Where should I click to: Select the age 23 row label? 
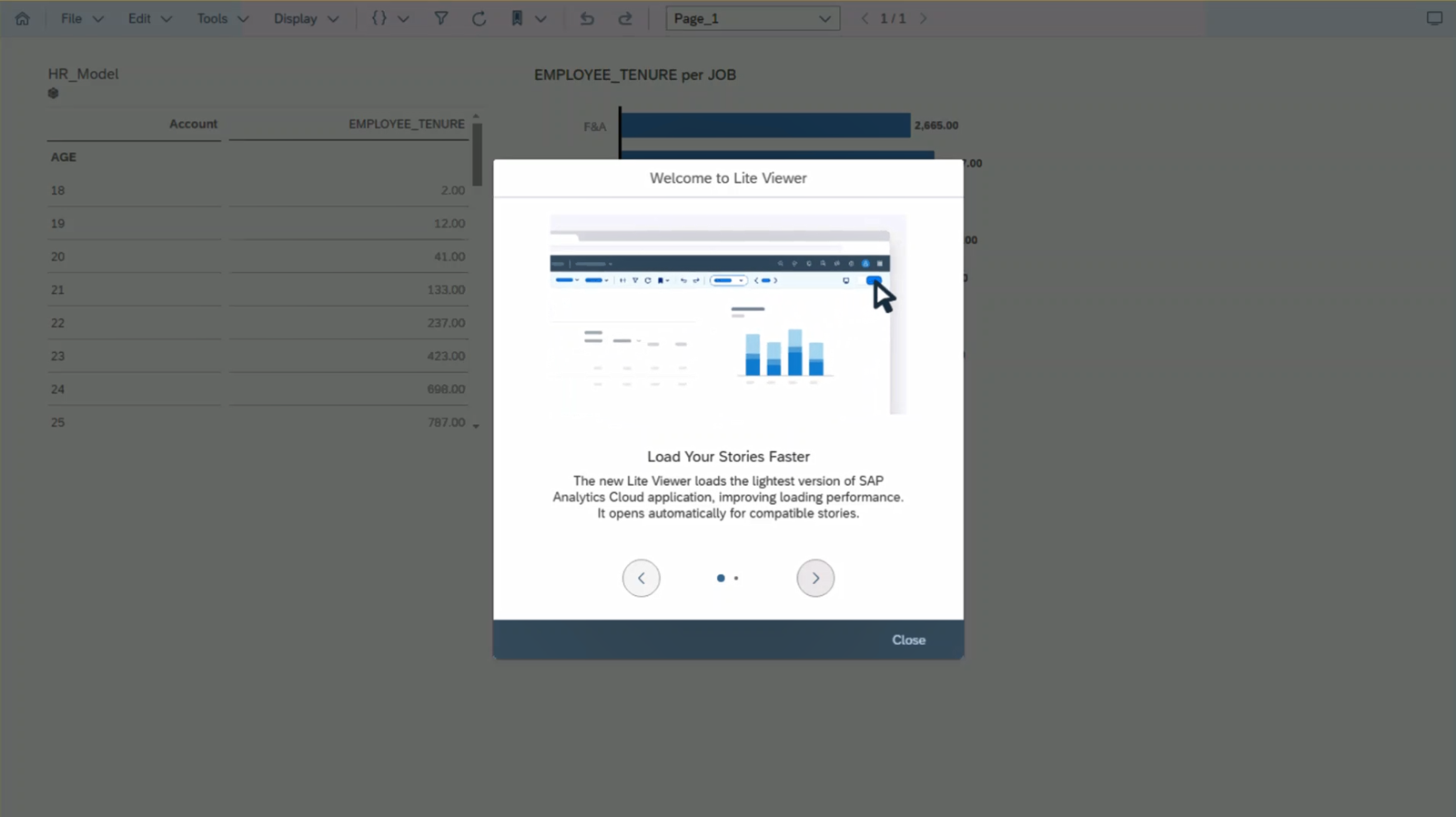(57, 356)
